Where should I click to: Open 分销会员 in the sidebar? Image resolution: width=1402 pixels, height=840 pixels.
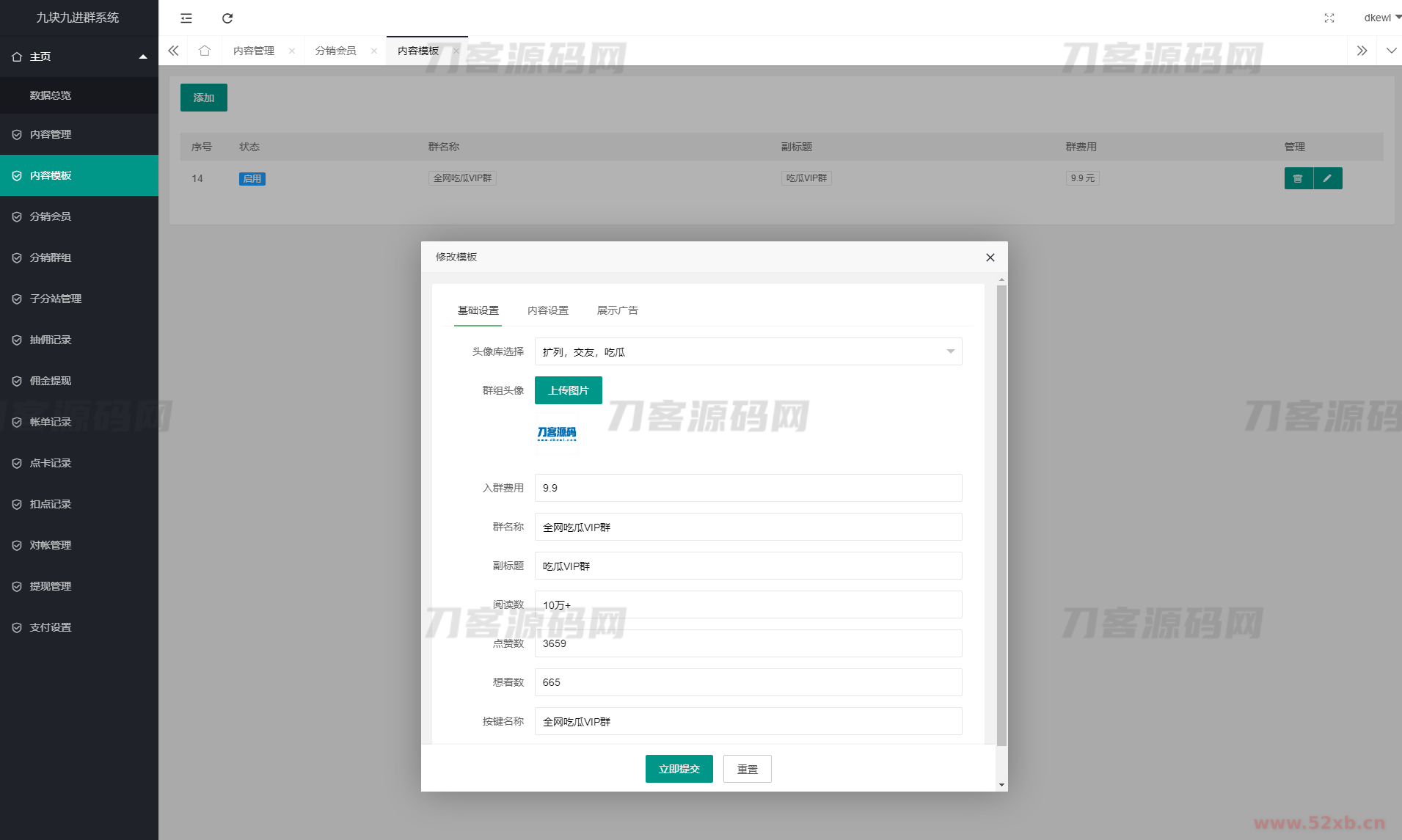[51, 216]
